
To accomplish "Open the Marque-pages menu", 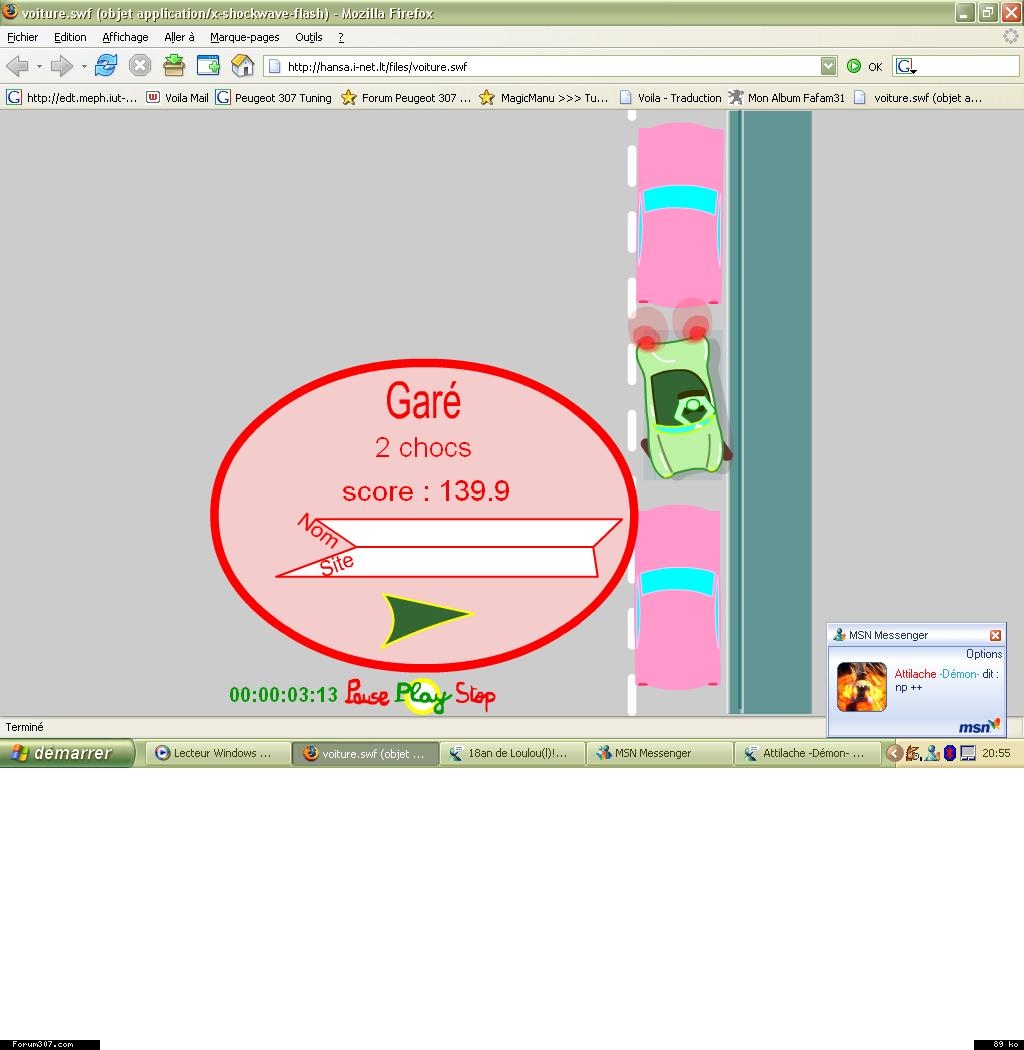I will [x=244, y=37].
